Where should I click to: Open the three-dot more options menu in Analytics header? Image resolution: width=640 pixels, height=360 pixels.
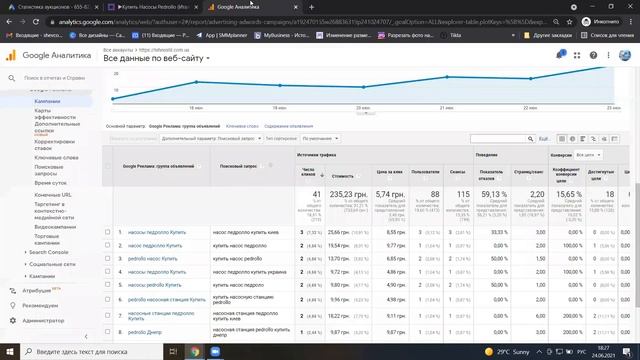pyautogui.click(x=609, y=56)
